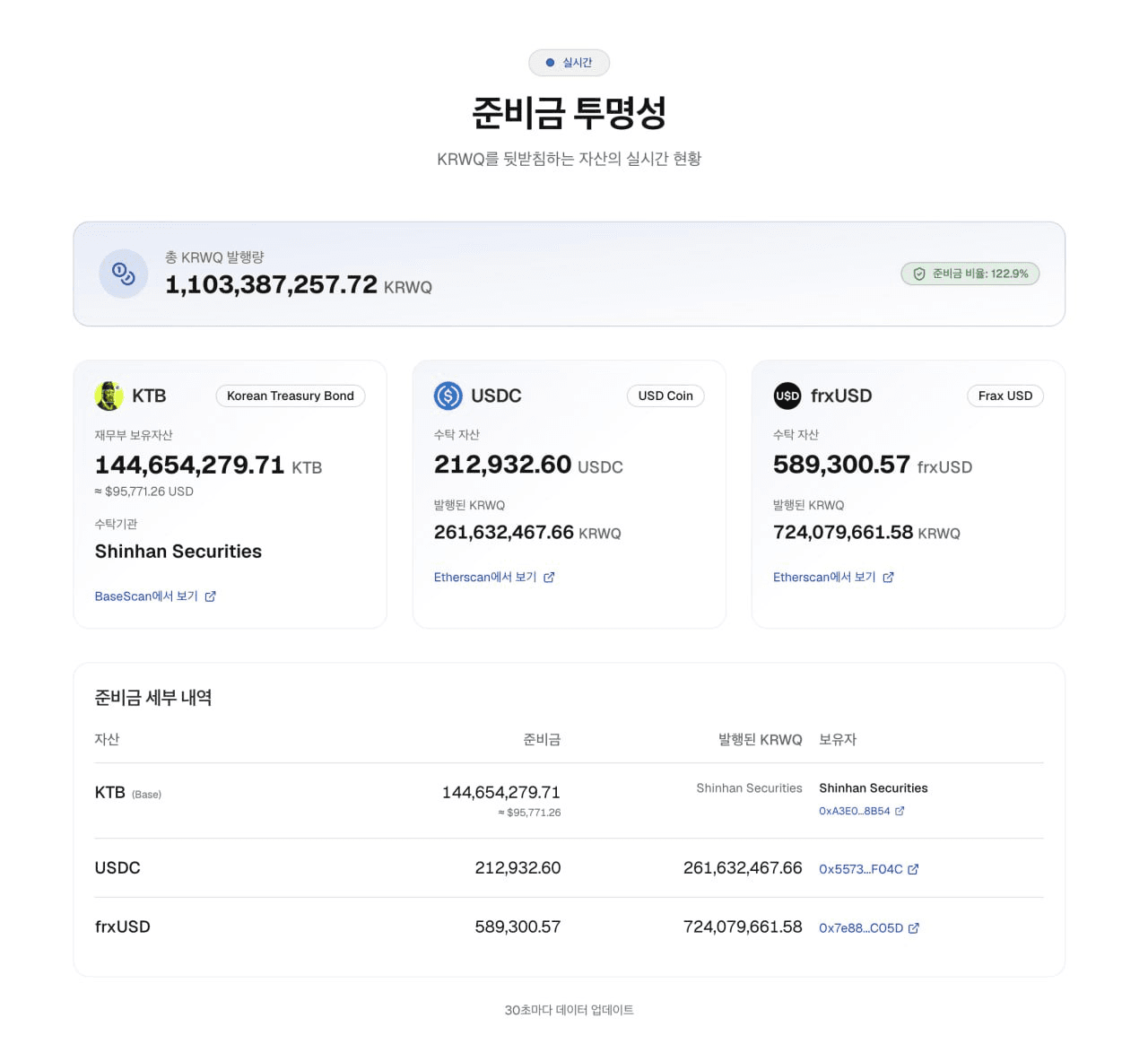
Task: Click the KRWQ total supply coins icon
Action: [x=124, y=274]
